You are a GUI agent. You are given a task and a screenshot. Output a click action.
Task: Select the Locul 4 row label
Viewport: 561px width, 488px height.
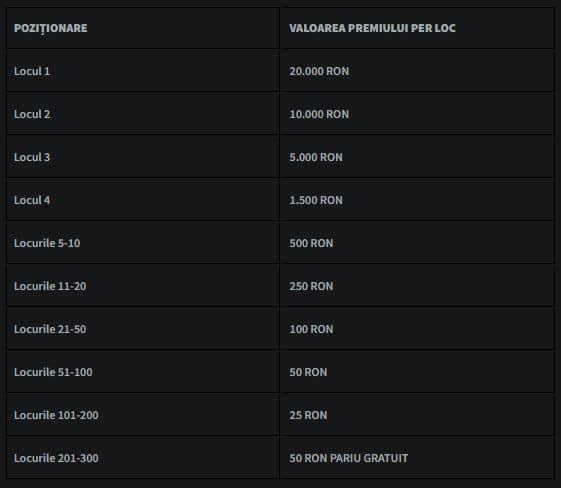[x=32, y=200]
